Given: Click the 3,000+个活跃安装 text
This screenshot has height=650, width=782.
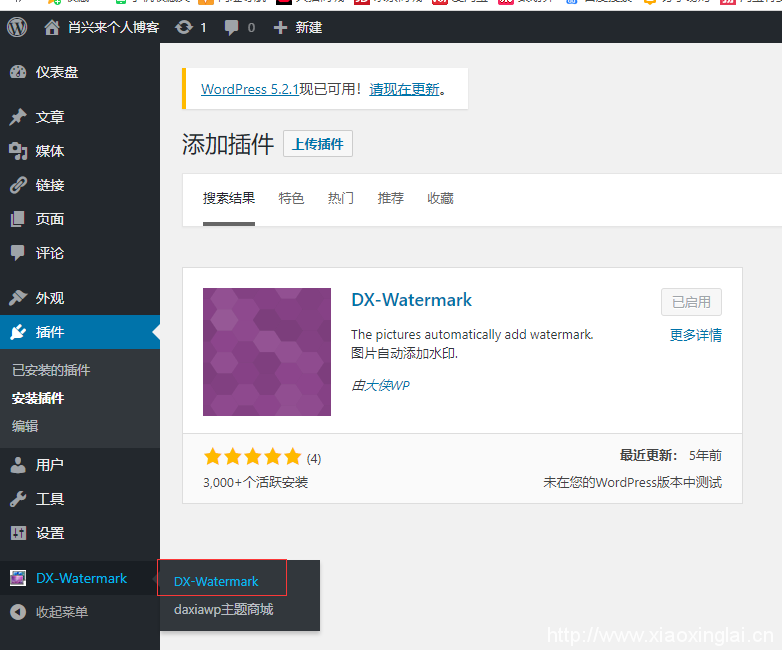Looking at the screenshot, I should pyautogui.click(x=255, y=482).
